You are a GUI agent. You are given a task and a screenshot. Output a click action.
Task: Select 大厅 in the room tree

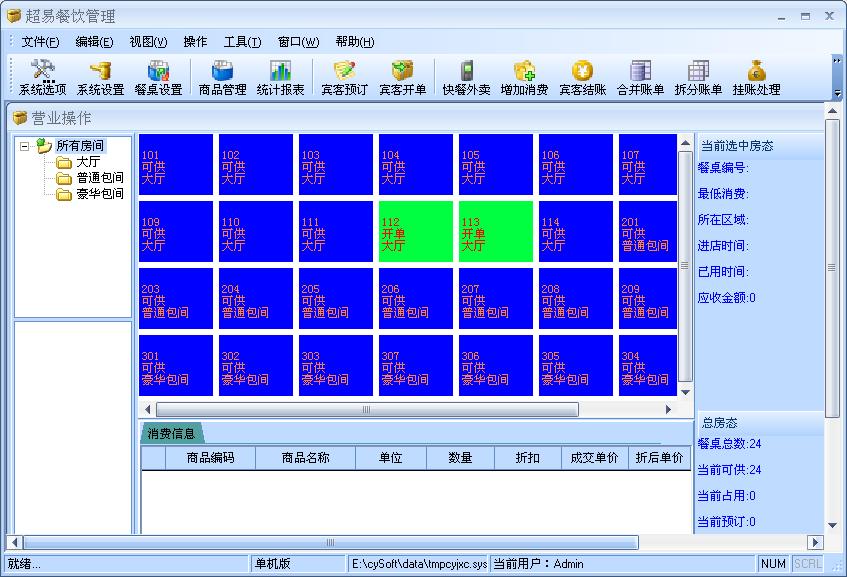click(88, 162)
